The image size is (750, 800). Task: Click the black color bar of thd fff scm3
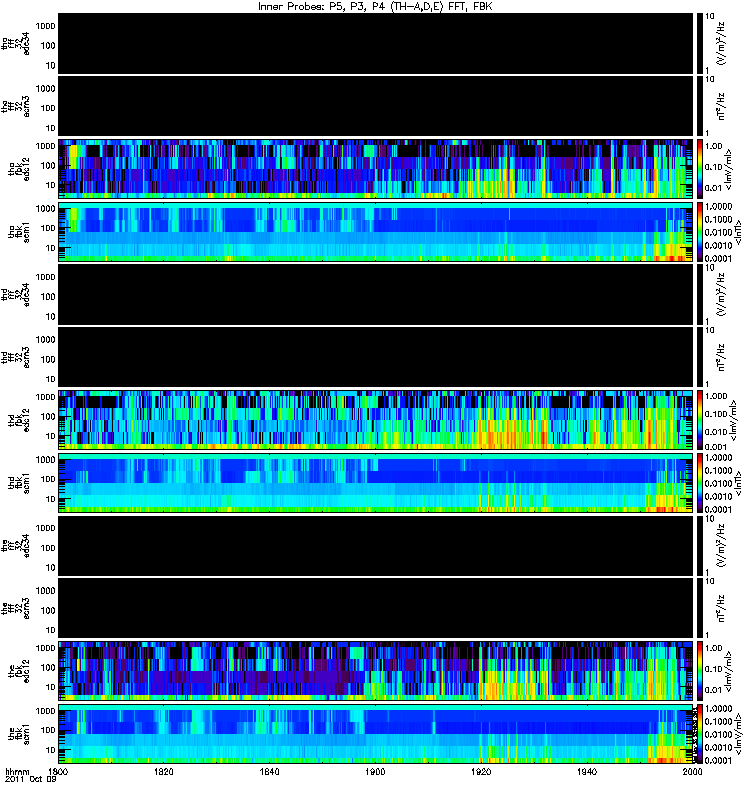(x=700, y=357)
